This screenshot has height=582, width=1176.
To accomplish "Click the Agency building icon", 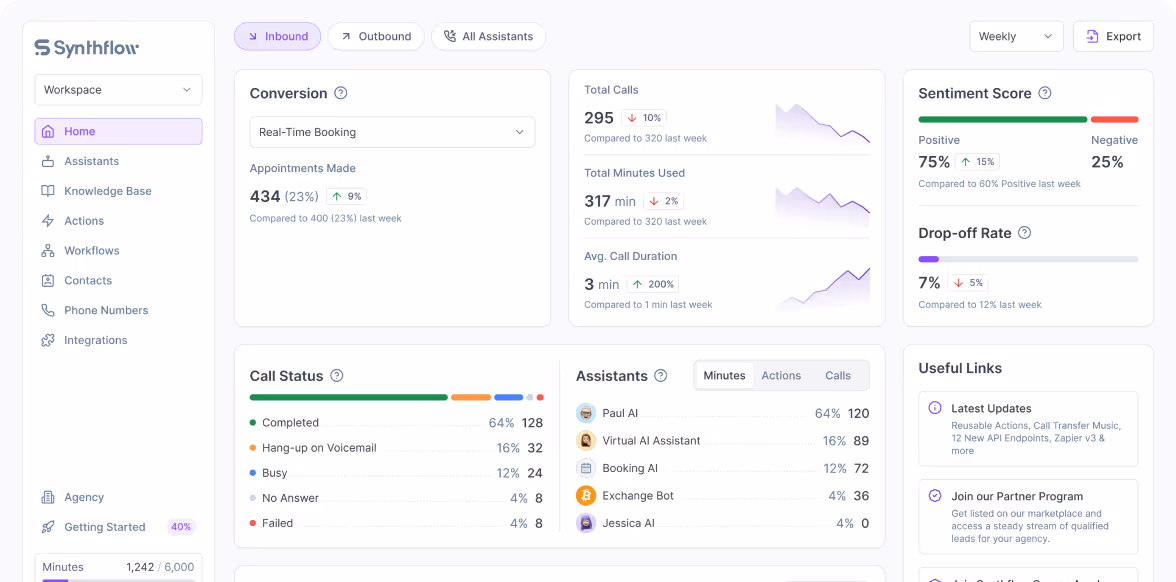I will coord(48,497).
